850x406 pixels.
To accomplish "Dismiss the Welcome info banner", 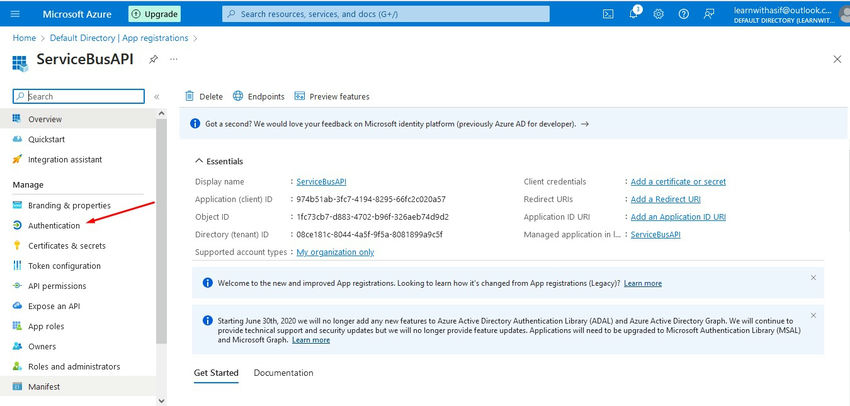I will click(813, 277).
